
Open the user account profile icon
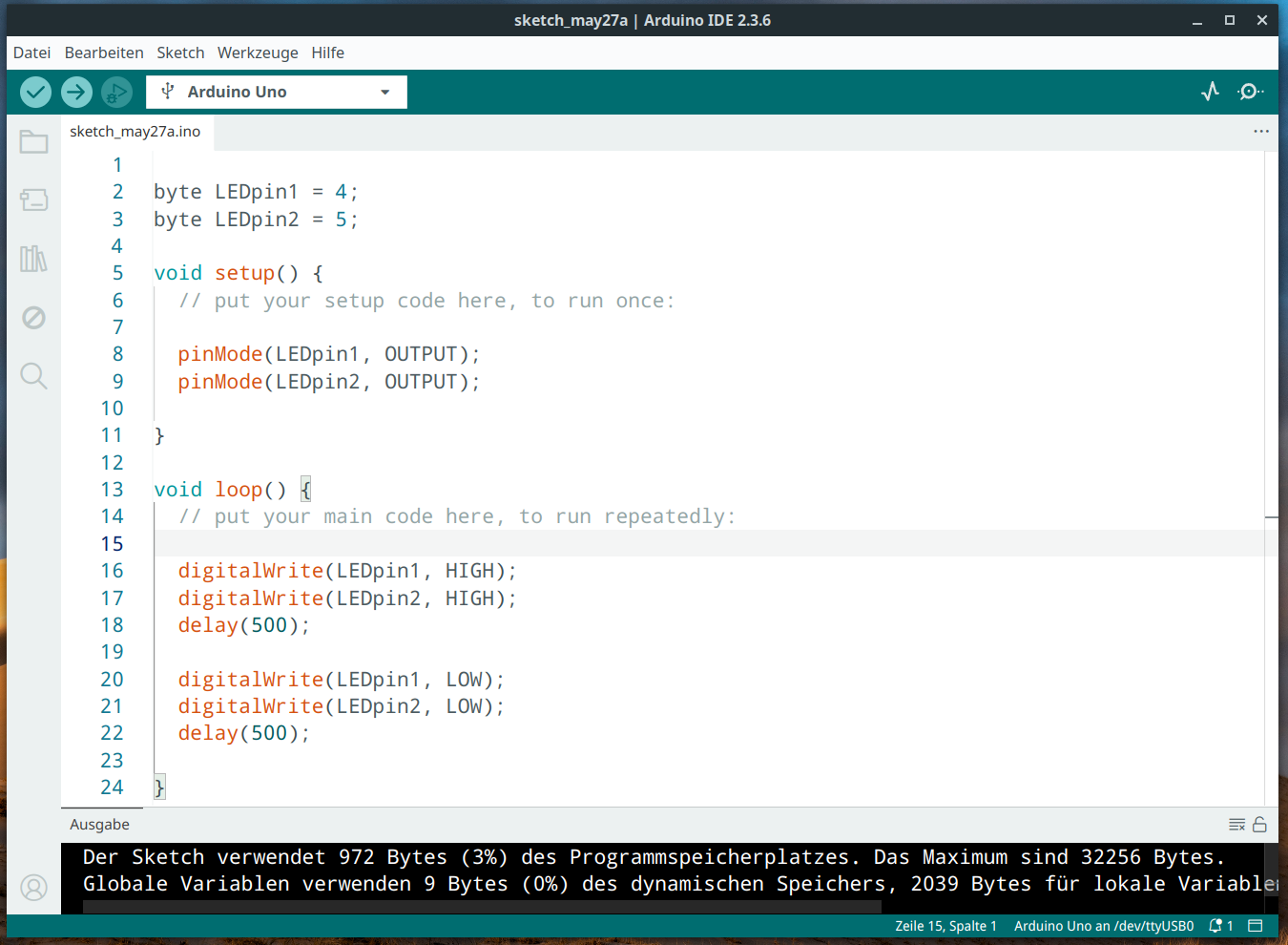click(x=33, y=888)
